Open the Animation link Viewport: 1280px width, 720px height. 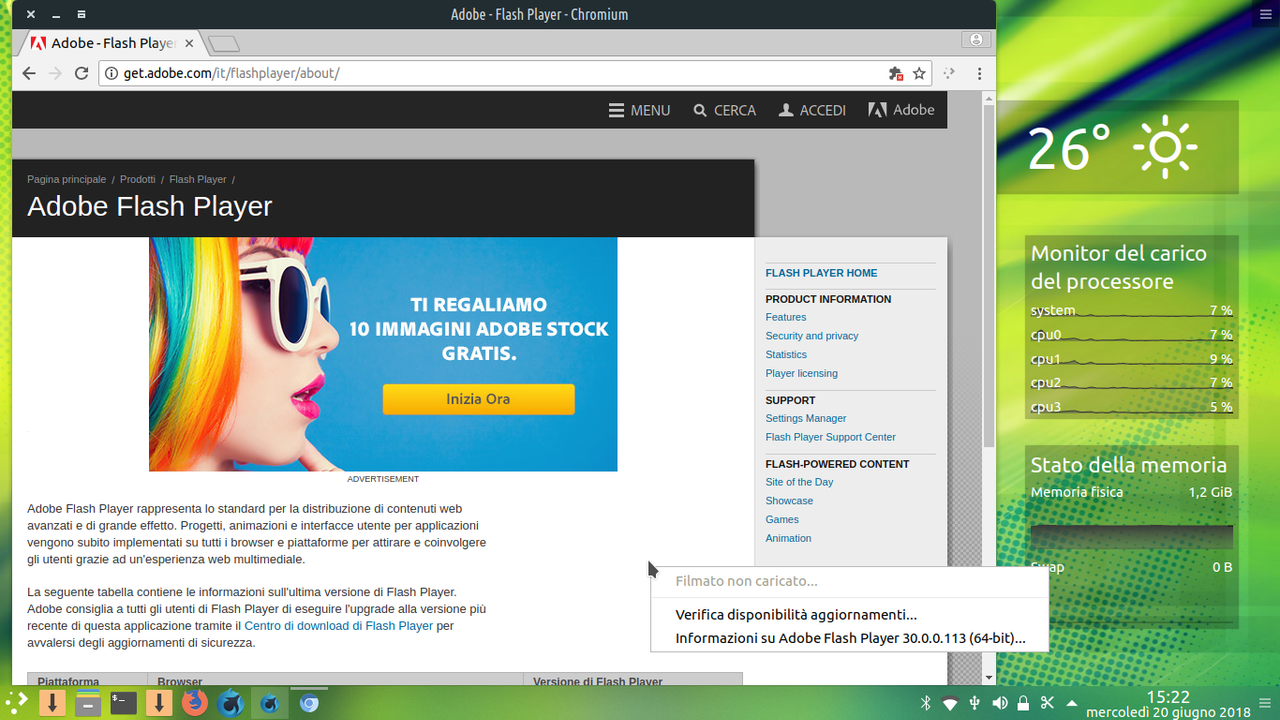pos(788,538)
